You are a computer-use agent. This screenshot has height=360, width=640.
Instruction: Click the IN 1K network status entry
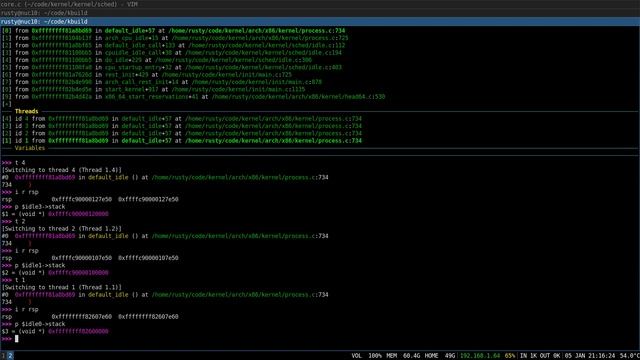(528, 356)
